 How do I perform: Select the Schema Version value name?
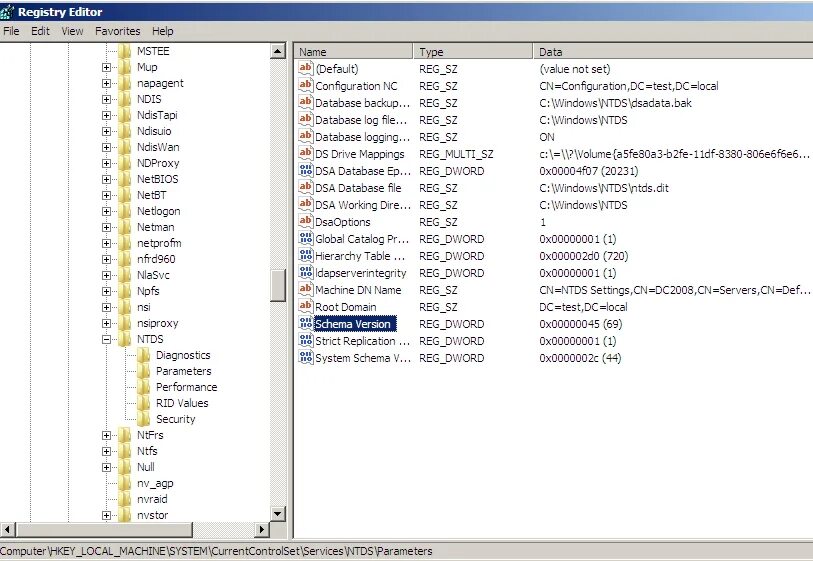pos(355,324)
